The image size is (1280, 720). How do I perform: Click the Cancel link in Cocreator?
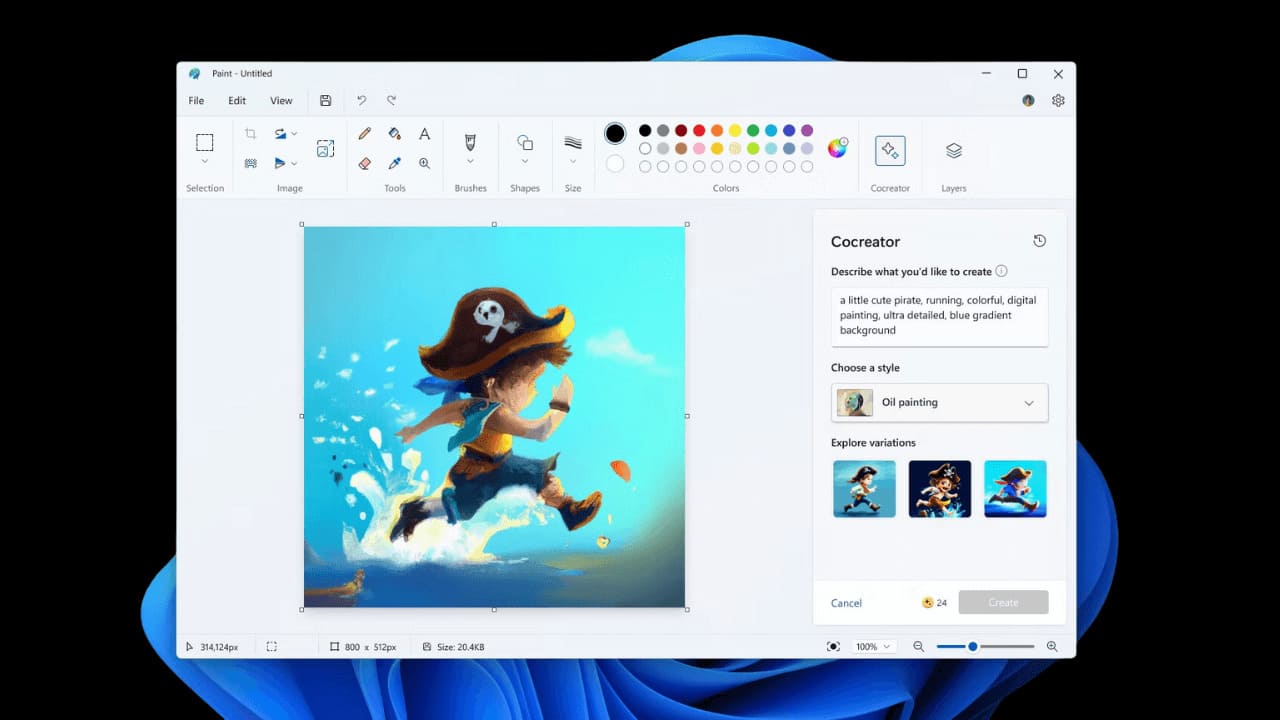(845, 603)
